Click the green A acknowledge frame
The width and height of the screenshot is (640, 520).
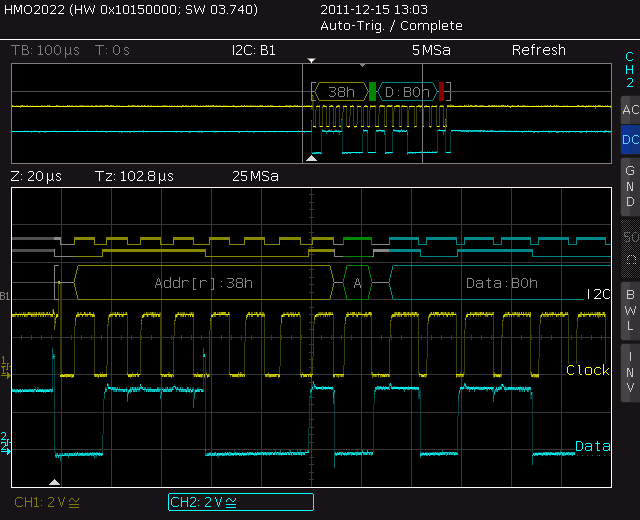pyautogui.click(x=358, y=282)
